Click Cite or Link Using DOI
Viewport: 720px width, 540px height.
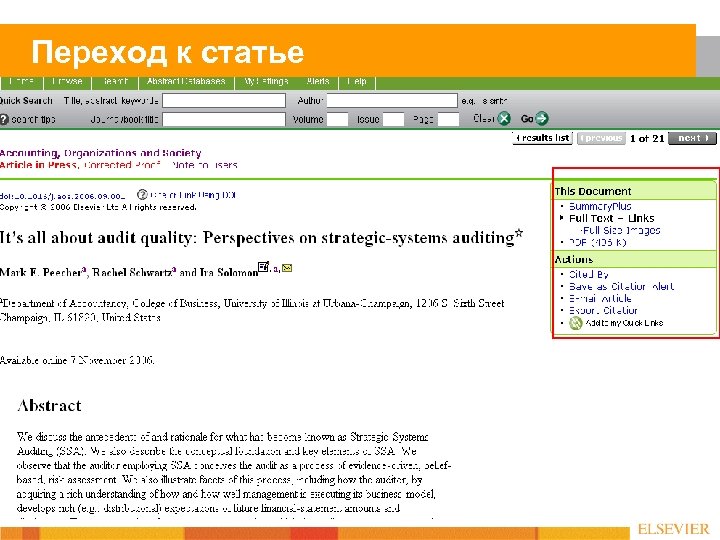[x=193, y=195]
